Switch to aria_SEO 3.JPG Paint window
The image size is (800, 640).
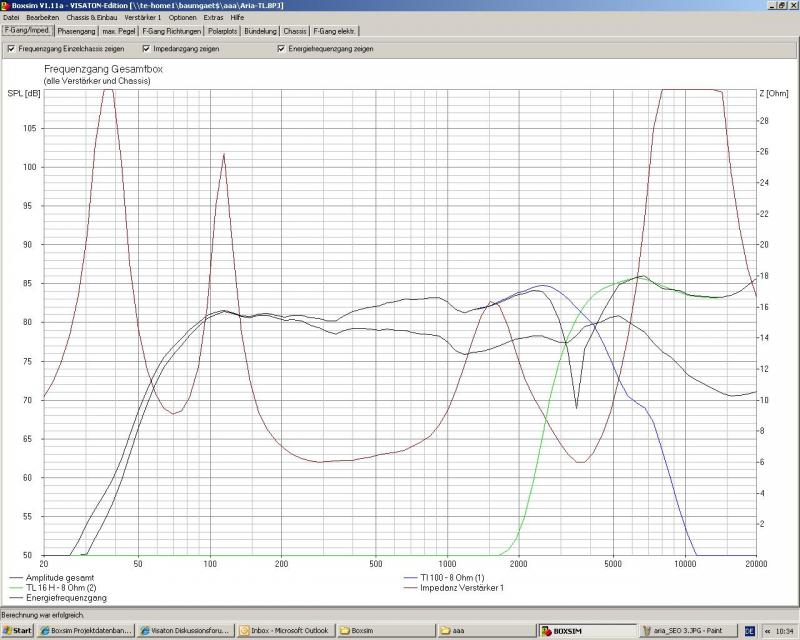pos(687,631)
